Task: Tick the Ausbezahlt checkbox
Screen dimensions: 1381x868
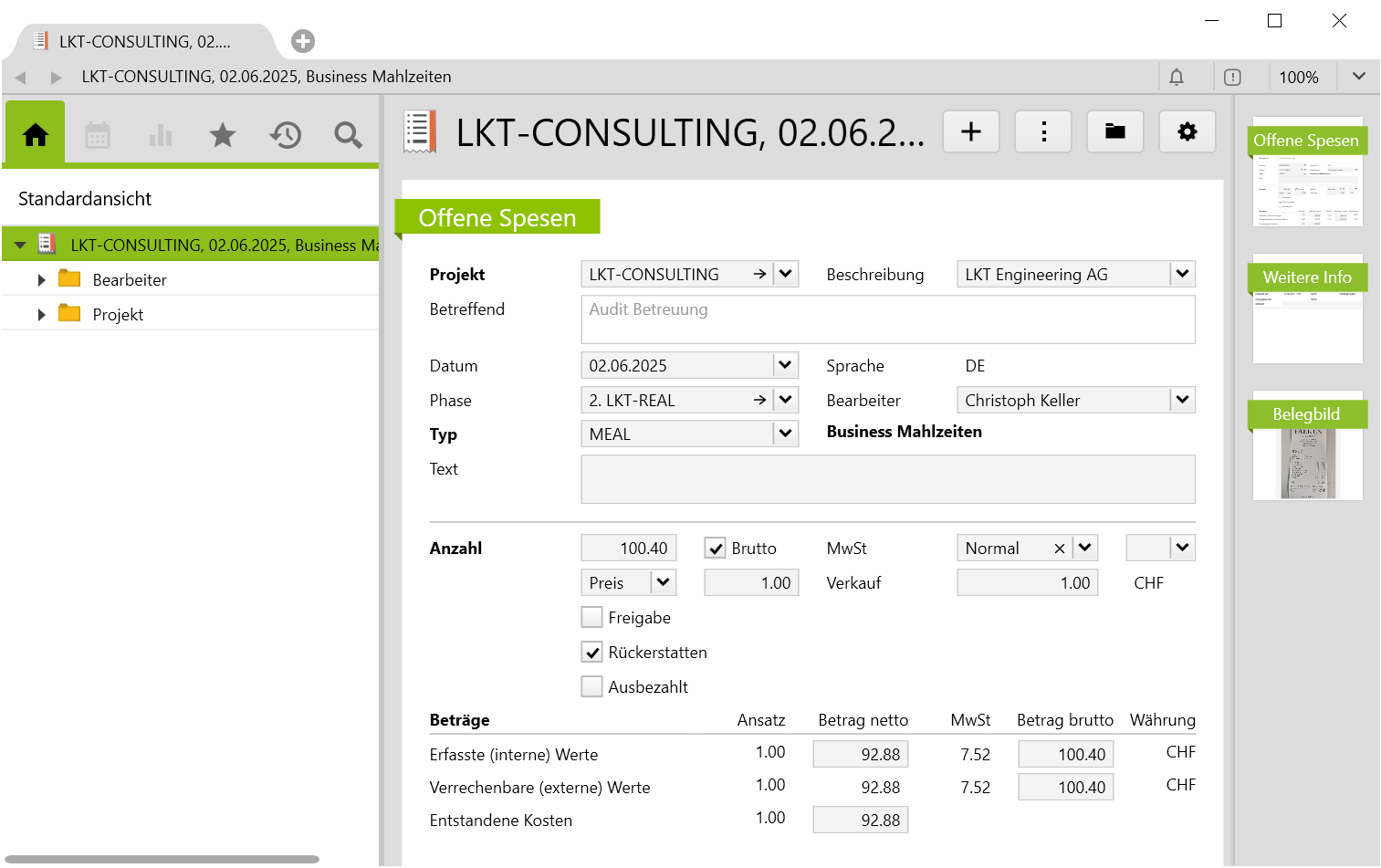Action: click(592, 687)
